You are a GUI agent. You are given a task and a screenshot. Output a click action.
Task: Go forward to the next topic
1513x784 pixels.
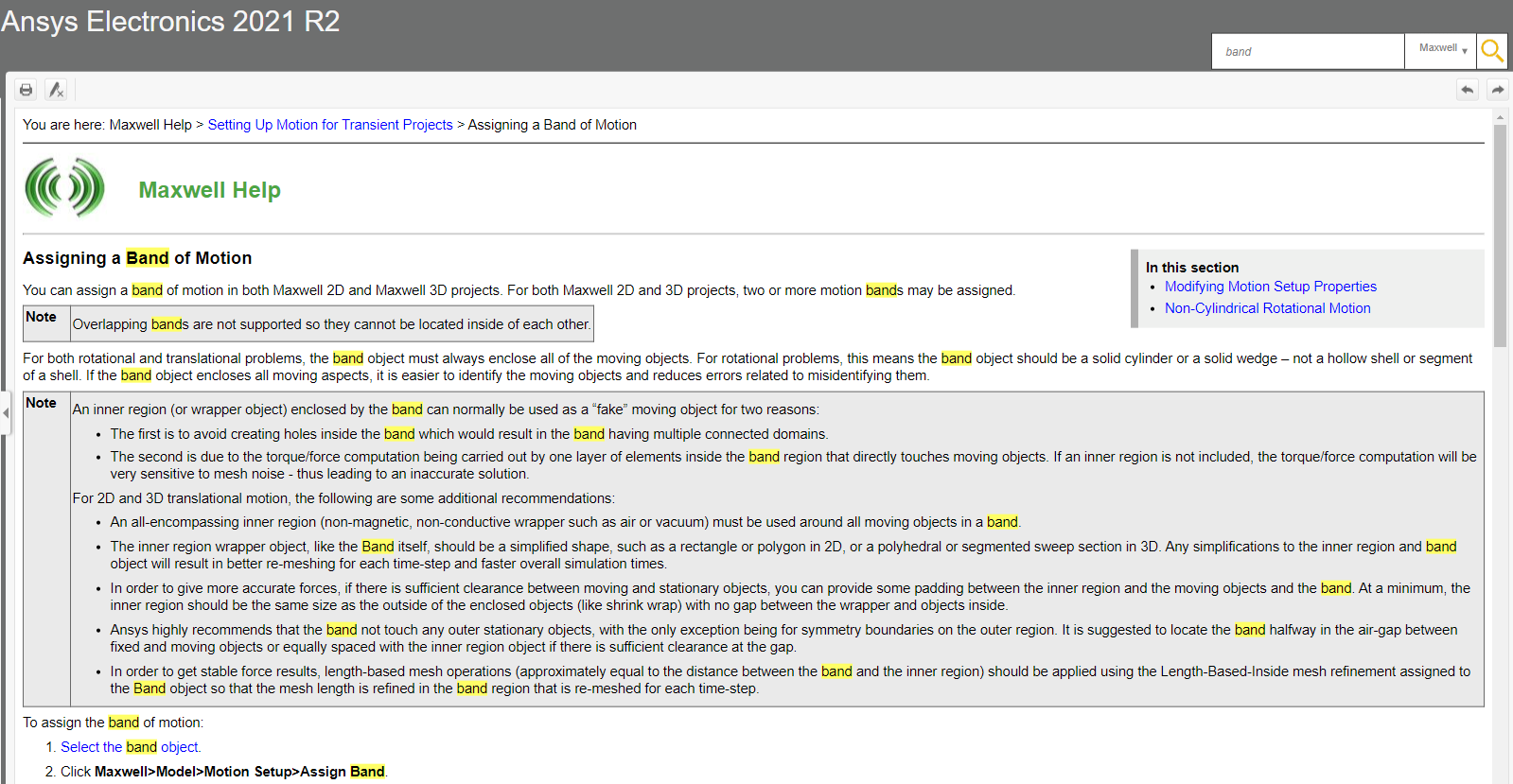[1497, 90]
